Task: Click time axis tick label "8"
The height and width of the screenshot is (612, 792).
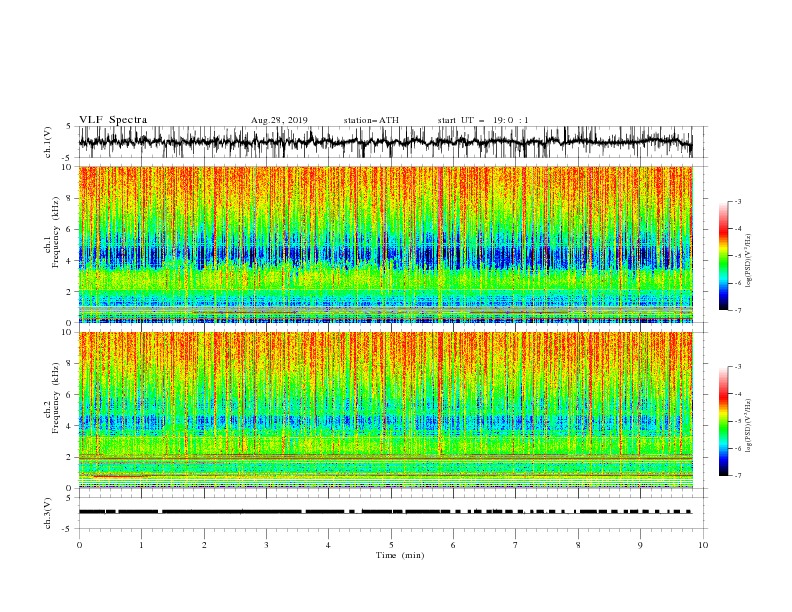Action: coord(578,545)
